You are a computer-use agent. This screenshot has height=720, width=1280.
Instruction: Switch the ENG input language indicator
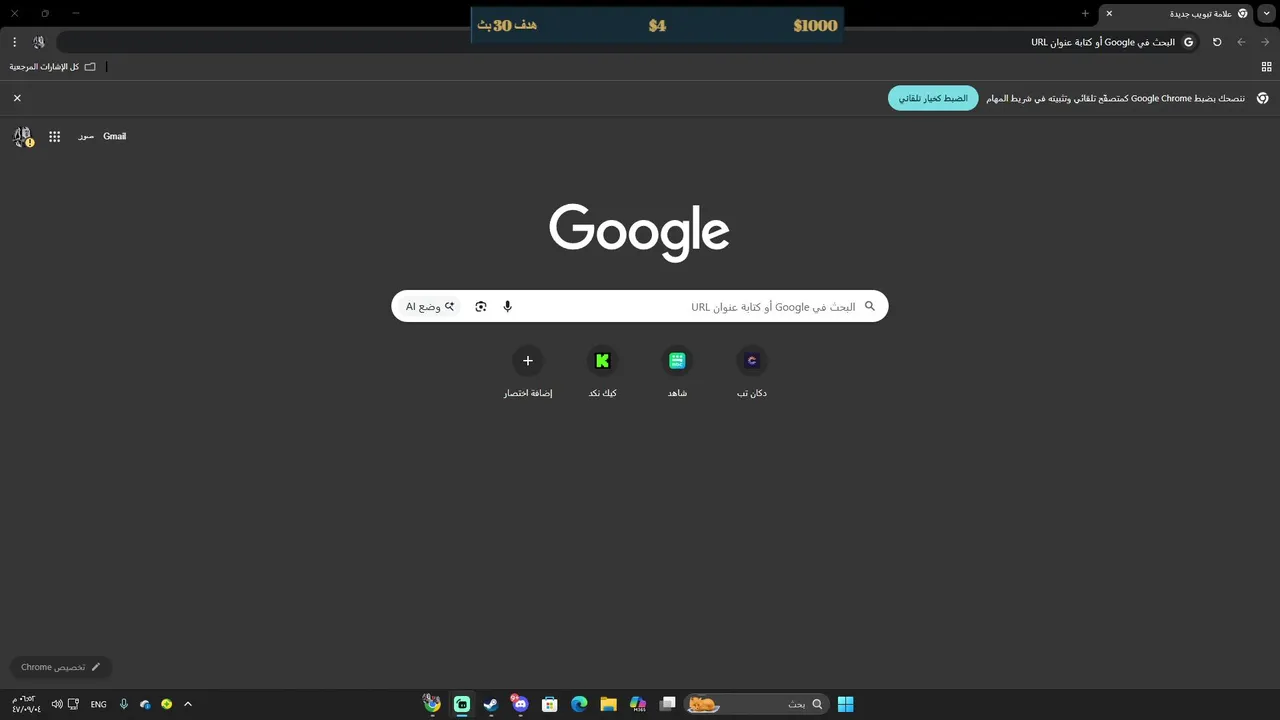(x=98, y=704)
